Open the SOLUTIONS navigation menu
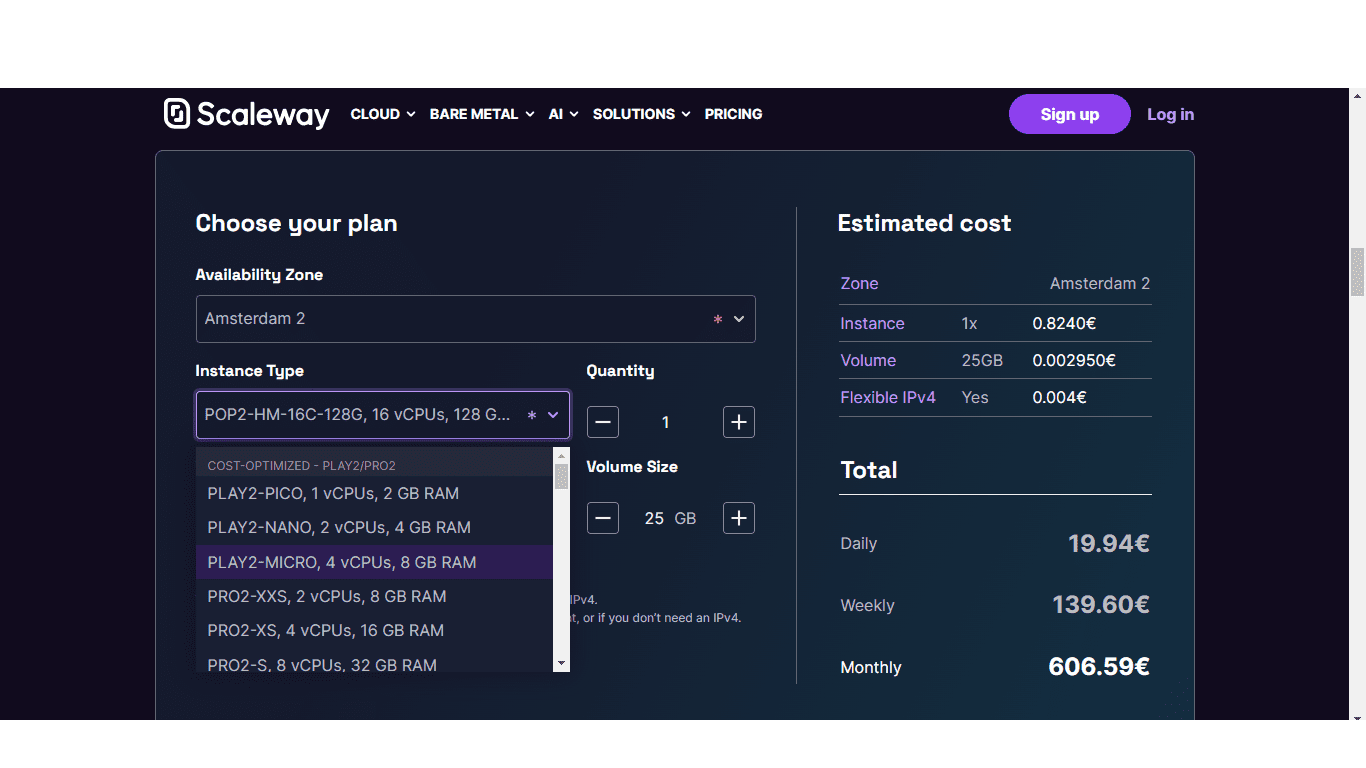1366x768 pixels. coord(642,114)
